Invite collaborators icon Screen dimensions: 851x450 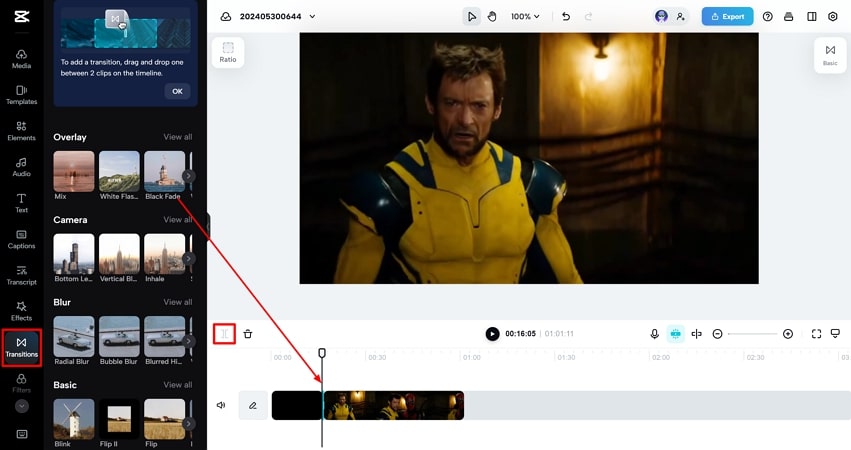(680, 16)
